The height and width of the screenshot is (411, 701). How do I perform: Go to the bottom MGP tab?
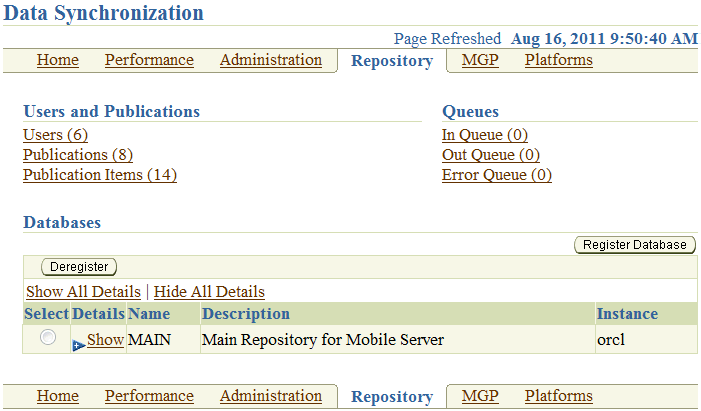[x=480, y=396]
